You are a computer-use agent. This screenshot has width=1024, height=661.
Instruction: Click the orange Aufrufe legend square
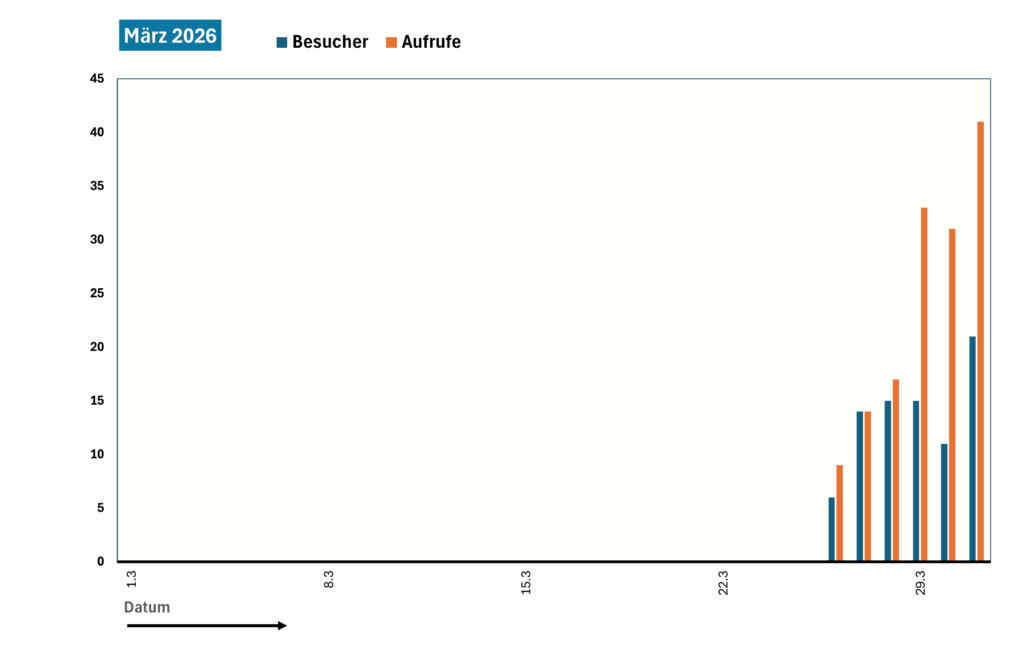tap(392, 42)
